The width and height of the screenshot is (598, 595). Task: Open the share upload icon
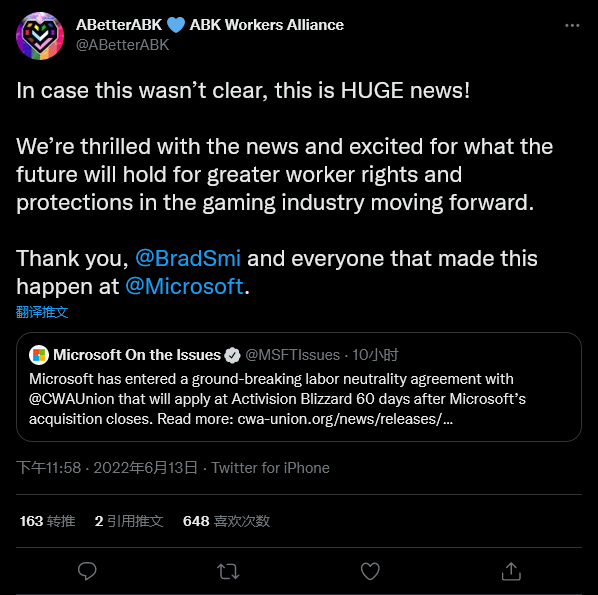pyautogui.click(x=511, y=571)
